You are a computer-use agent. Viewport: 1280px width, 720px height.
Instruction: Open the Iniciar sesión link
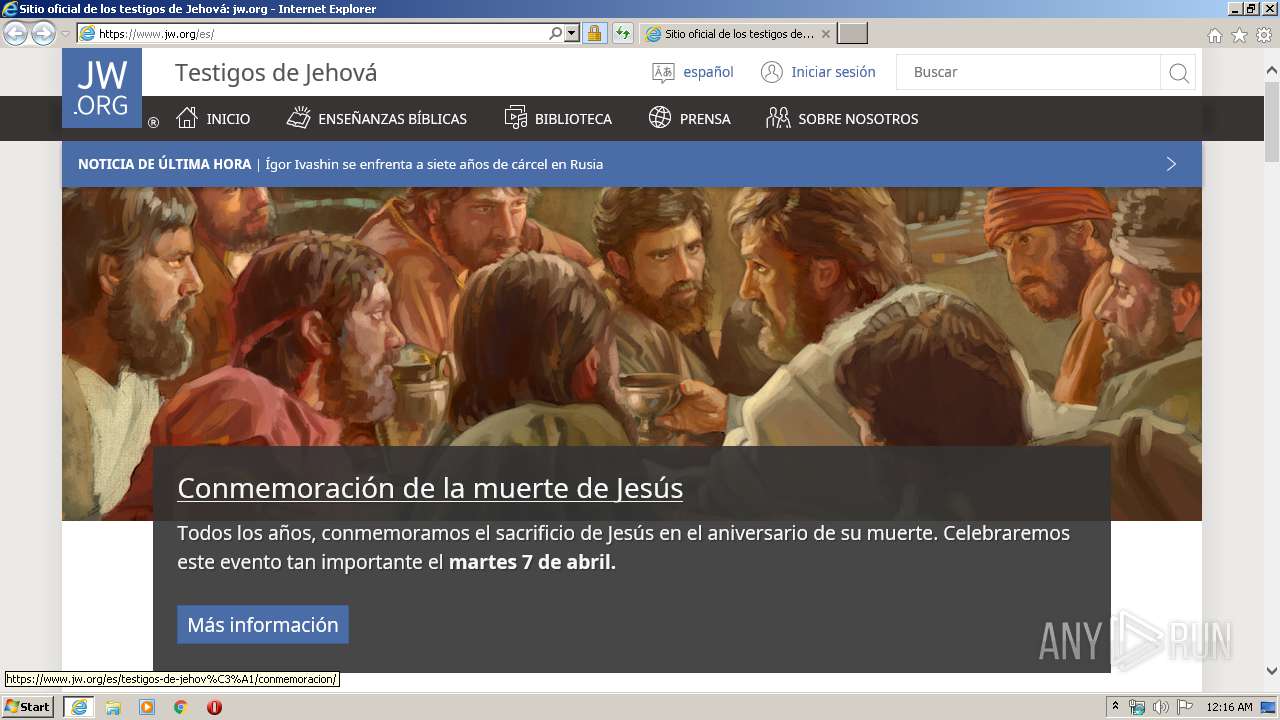coord(833,72)
